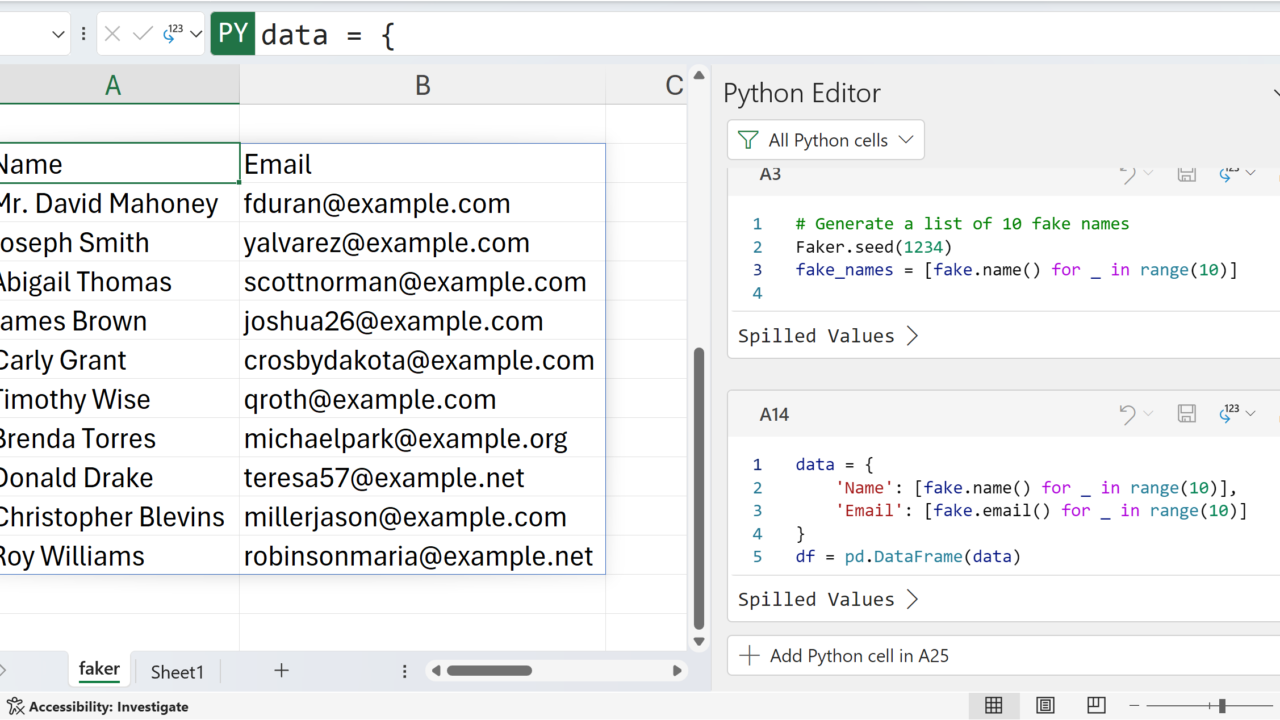This screenshot has width=1280, height=720.
Task: Open the Name Box dropdown arrow
Action: coord(58,35)
